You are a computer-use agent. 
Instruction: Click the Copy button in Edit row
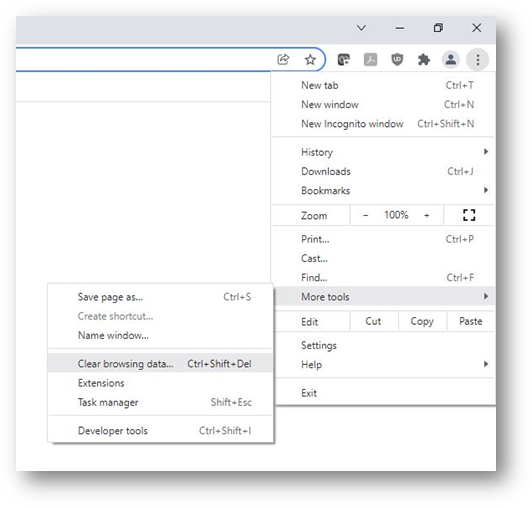[x=422, y=321]
